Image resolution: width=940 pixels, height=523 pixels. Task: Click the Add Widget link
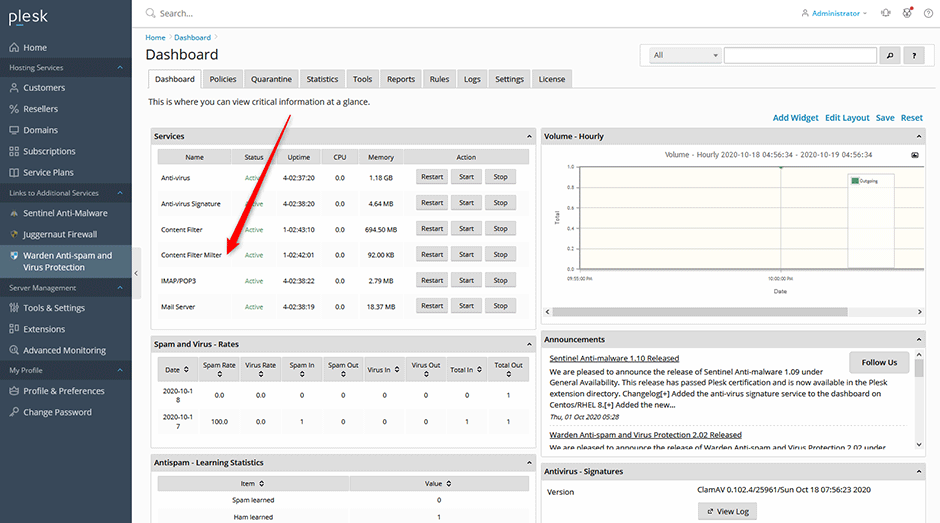coord(795,118)
